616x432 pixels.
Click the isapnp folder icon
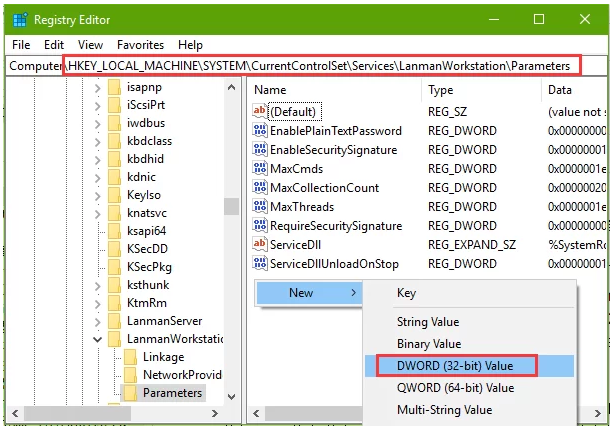114,87
